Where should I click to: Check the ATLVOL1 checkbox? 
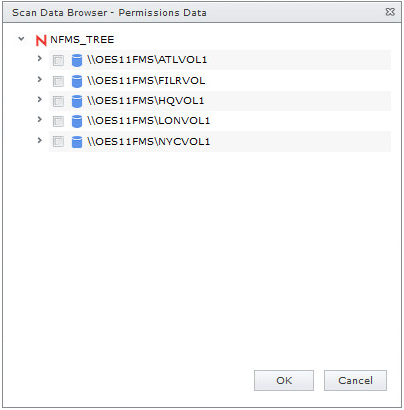58,60
